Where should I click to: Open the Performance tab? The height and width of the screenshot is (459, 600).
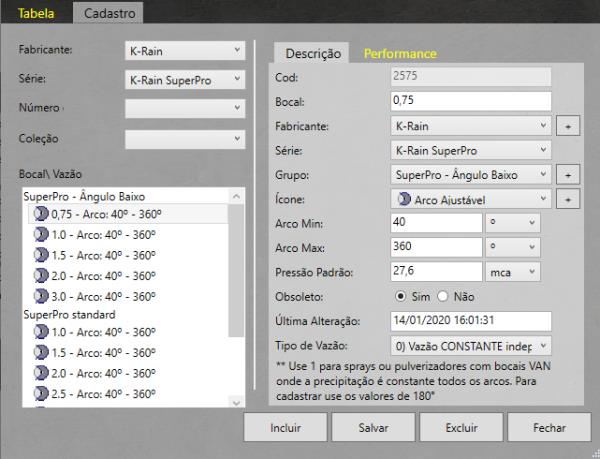tap(399, 53)
